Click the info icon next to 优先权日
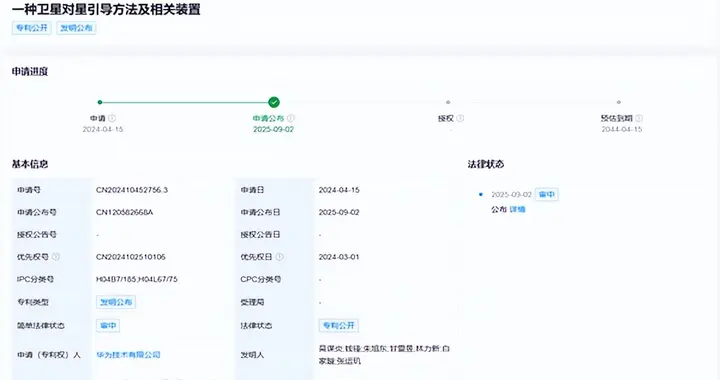 279,257
